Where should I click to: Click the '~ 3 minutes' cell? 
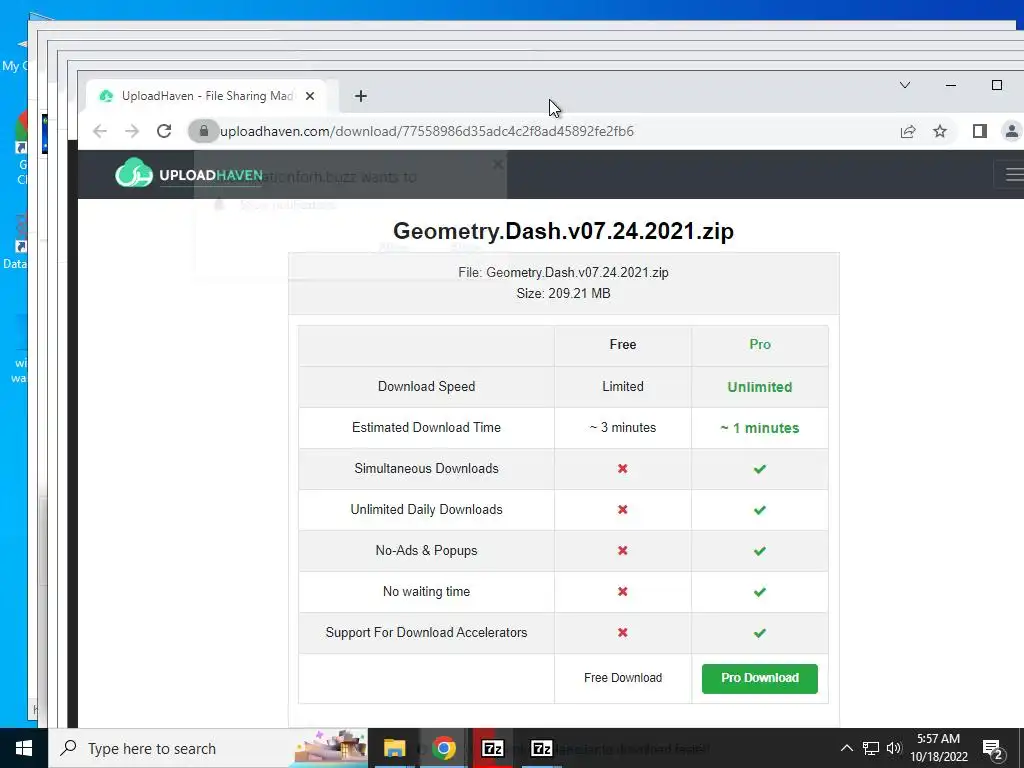(622, 428)
